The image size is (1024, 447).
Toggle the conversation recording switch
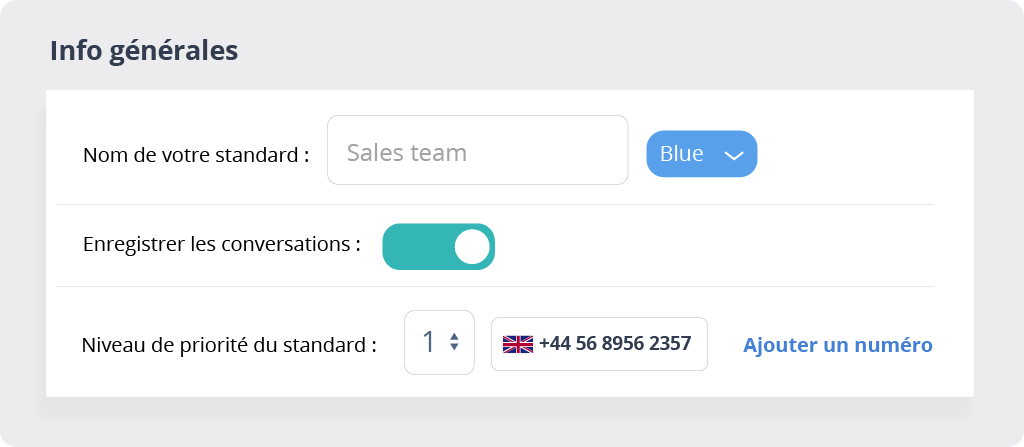coord(438,246)
